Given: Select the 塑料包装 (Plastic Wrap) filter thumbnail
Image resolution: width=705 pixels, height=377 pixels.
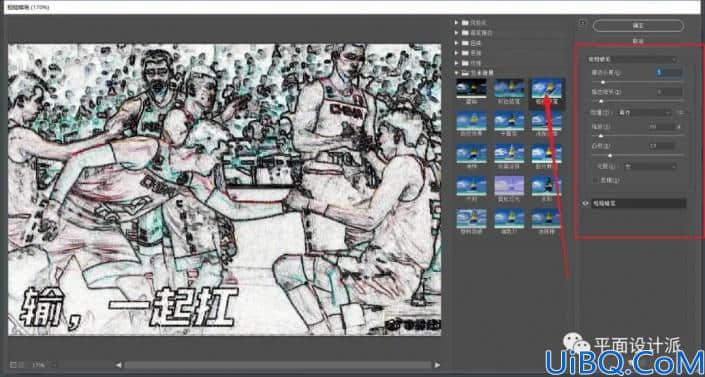Looking at the screenshot, I should pos(471,219).
